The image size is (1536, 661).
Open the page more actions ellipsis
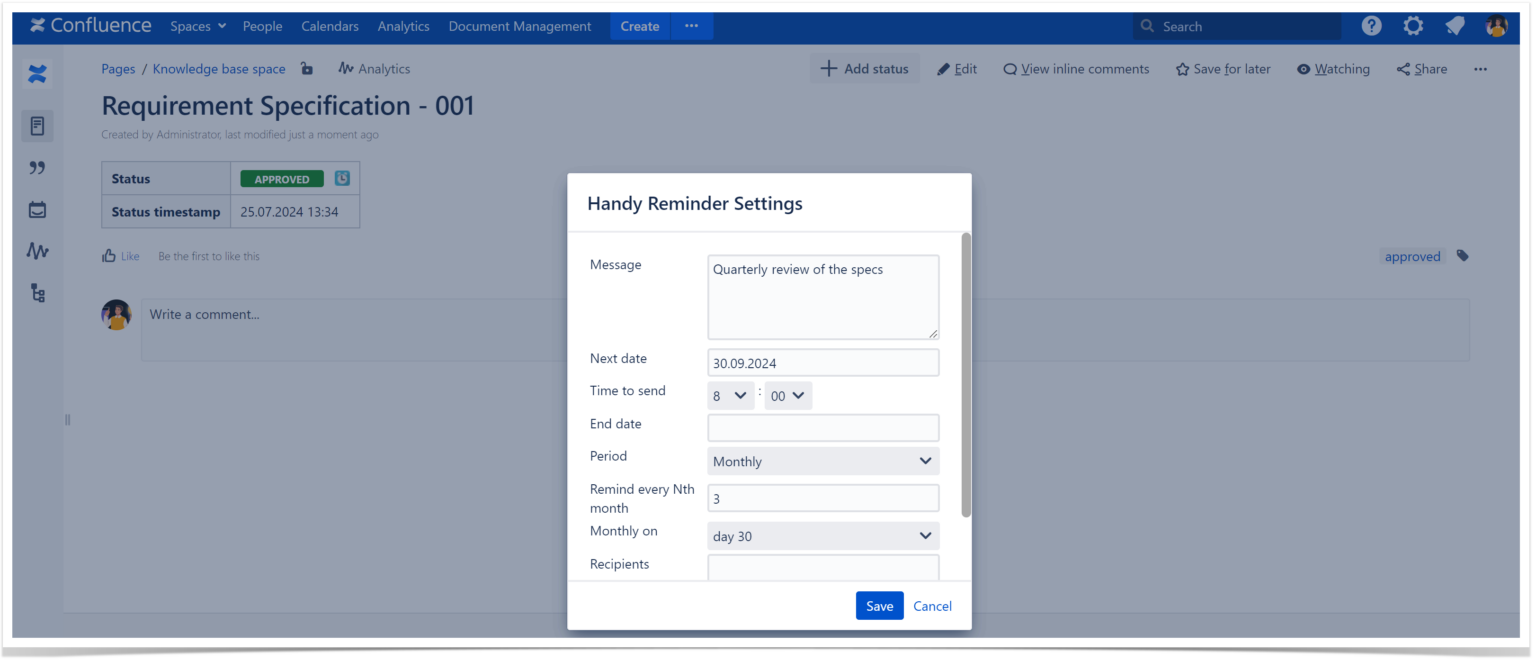1480,69
